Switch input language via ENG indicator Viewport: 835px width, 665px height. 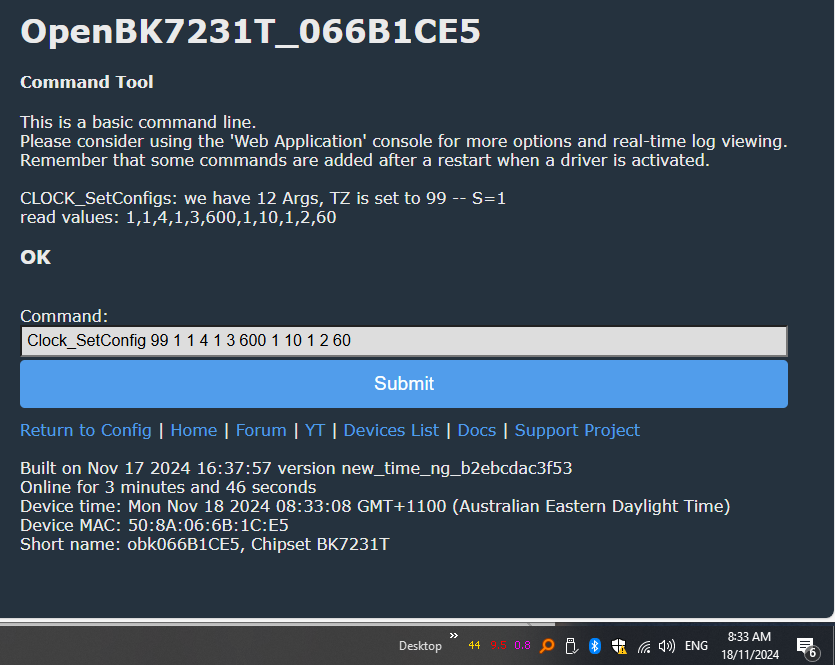pos(695,645)
